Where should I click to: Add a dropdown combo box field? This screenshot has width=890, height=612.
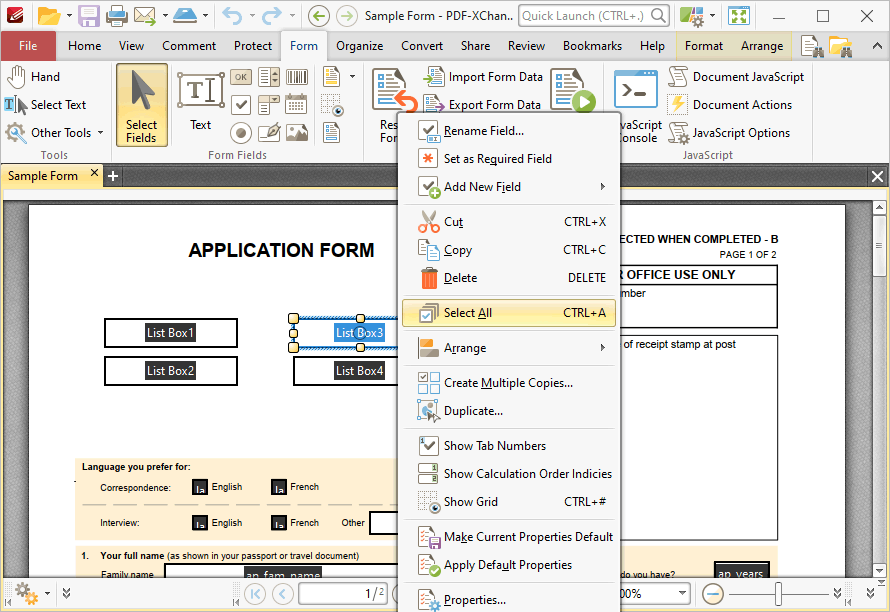point(268,104)
